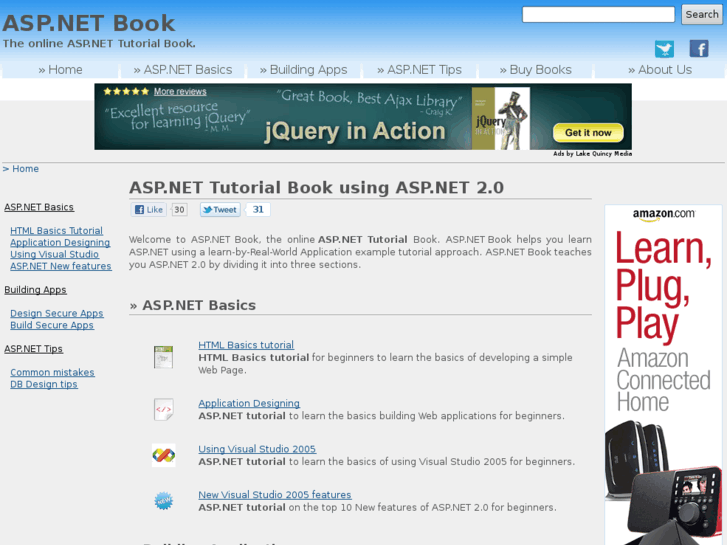This screenshot has height=545, width=727.
Task: Click the Application Designing code file icon
Action: pos(163,409)
